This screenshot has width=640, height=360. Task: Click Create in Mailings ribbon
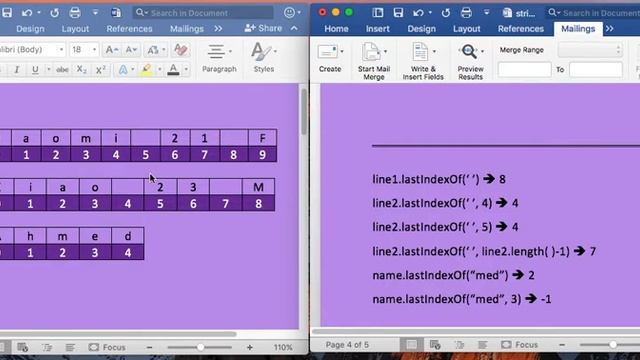pyautogui.click(x=330, y=58)
